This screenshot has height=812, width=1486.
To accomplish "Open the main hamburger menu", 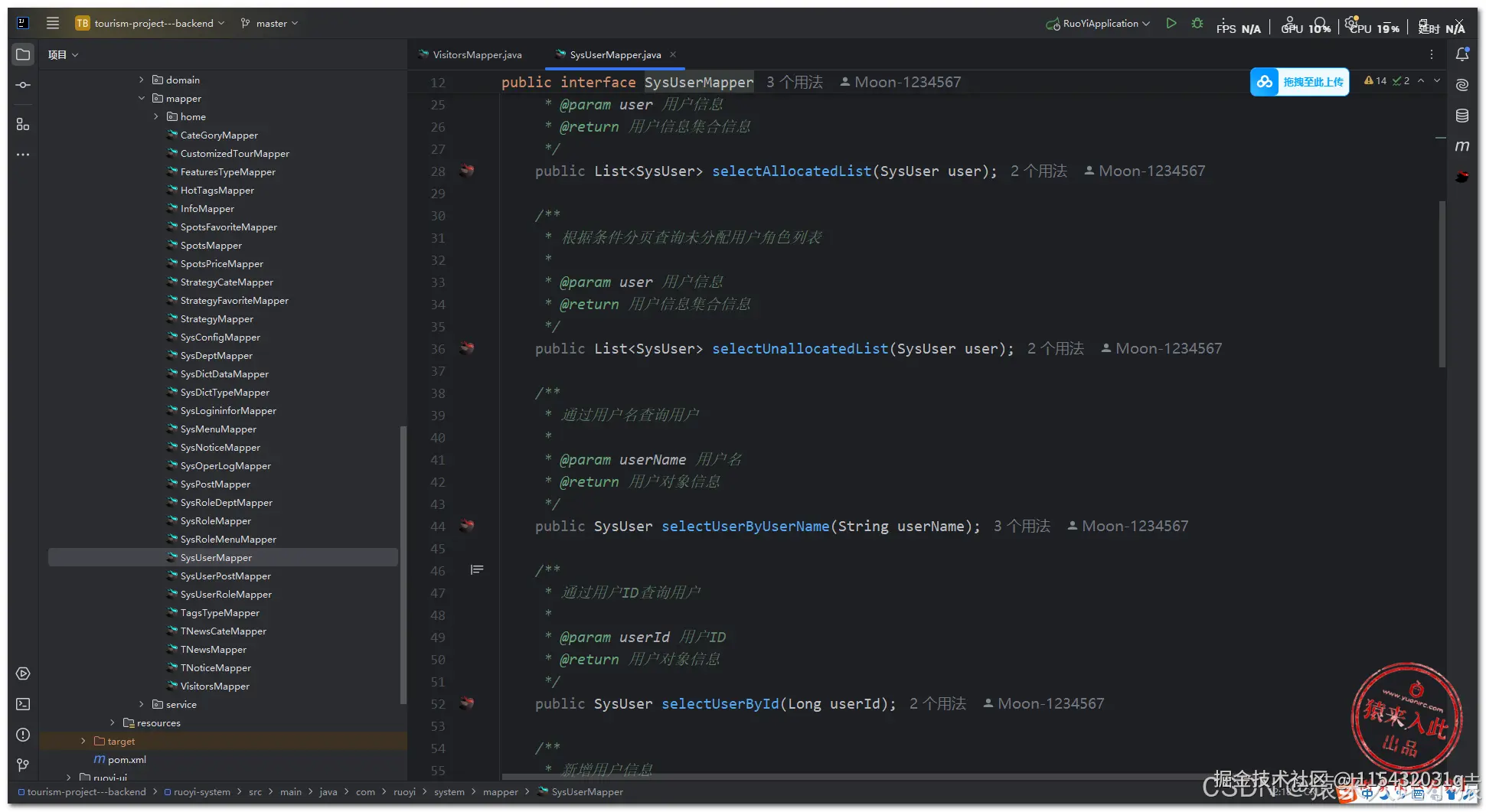I will [52, 23].
